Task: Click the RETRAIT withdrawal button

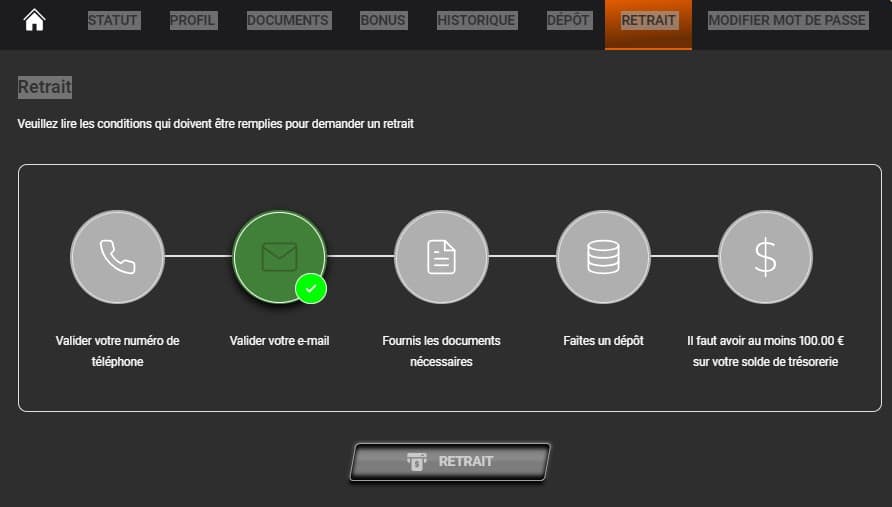Action: 450,461
